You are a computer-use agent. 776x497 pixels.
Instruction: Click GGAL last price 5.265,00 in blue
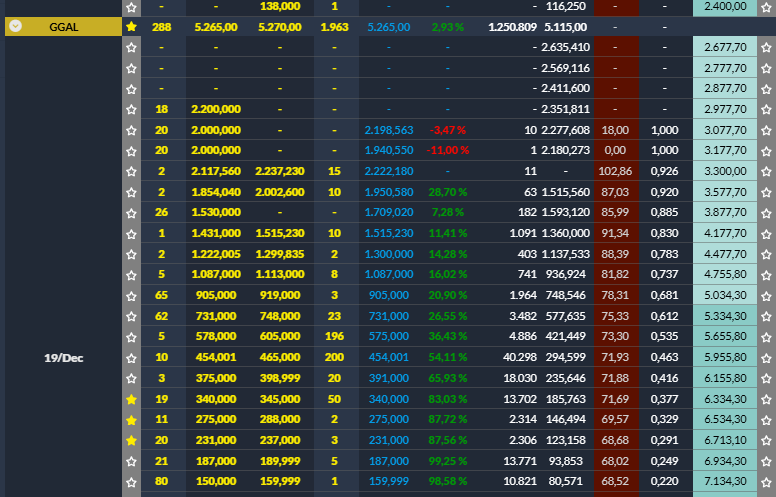pos(388,27)
